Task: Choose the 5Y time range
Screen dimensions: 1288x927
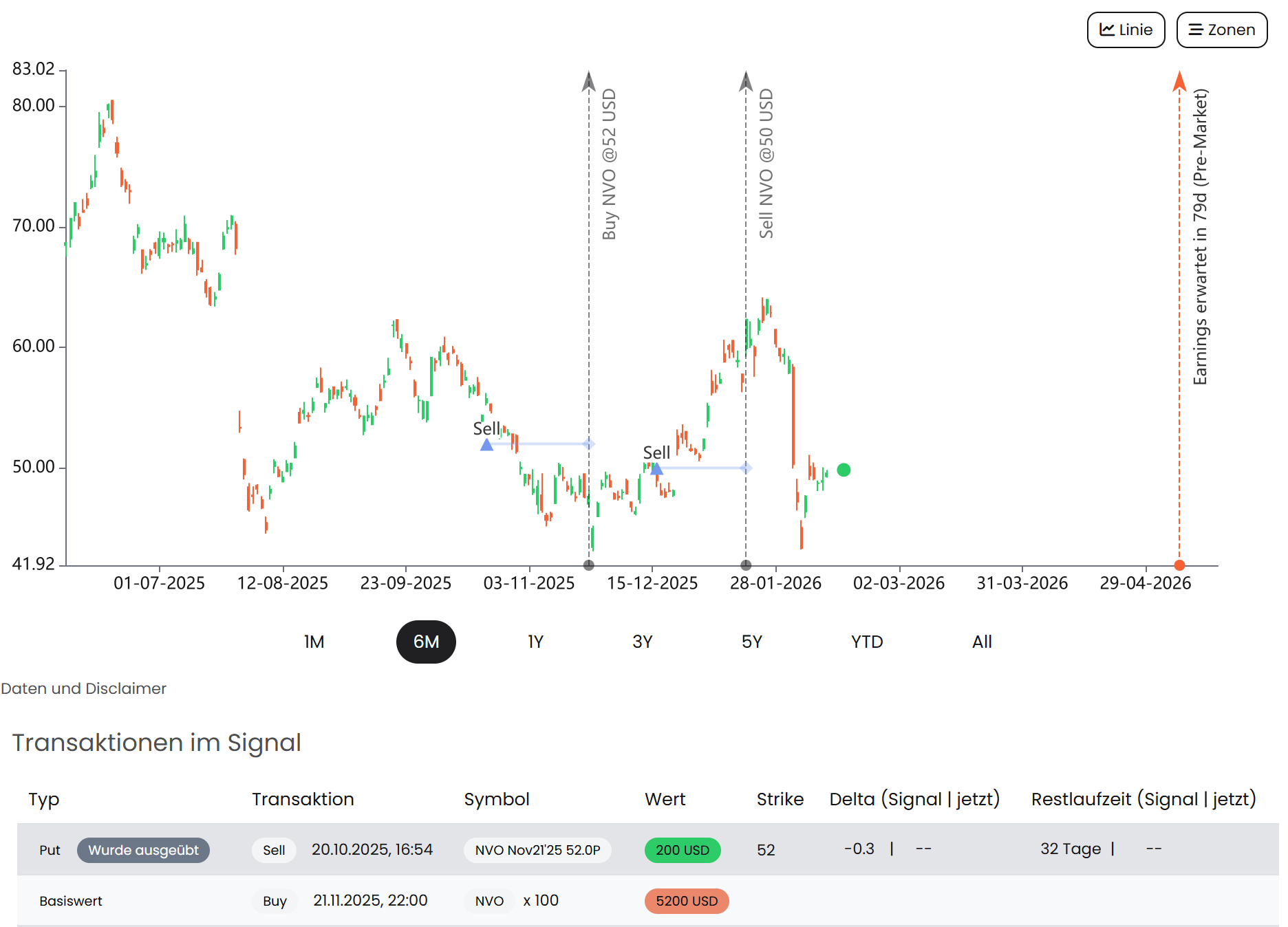Action: coord(751,642)
